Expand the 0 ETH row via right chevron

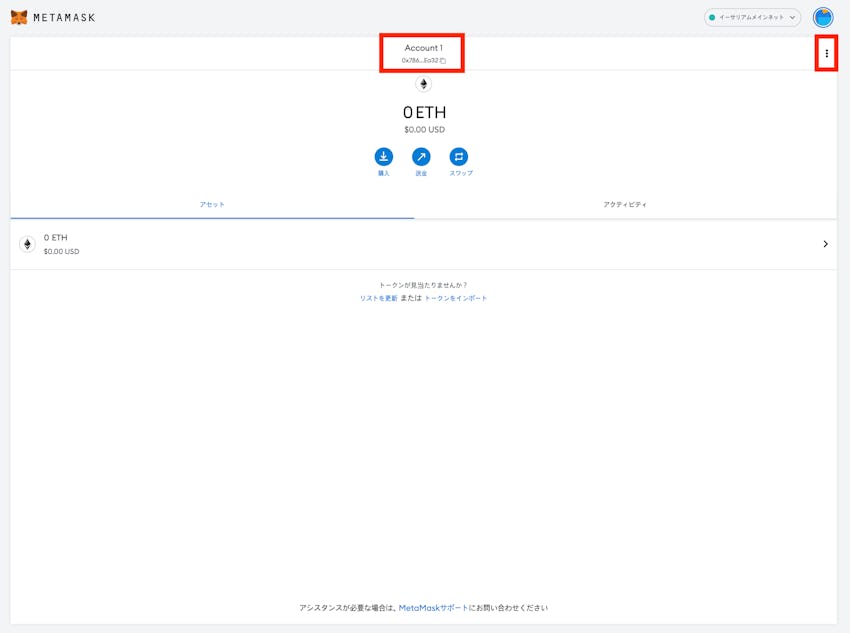825,244
